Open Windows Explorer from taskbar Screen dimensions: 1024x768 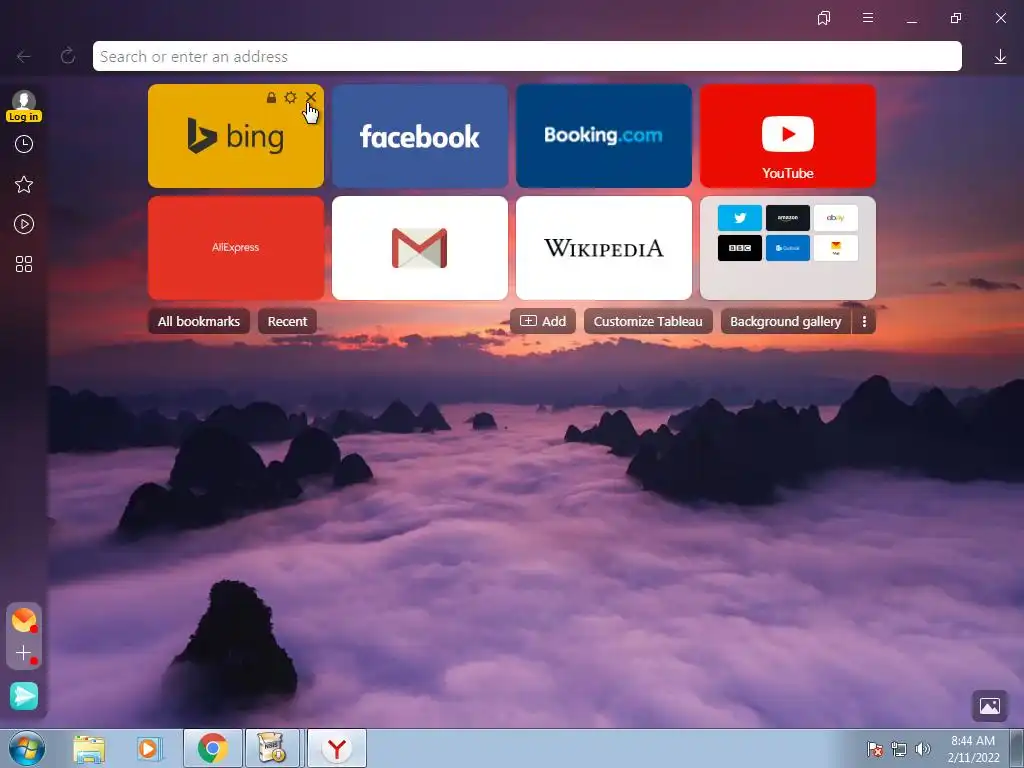click(x=89, y=748)
